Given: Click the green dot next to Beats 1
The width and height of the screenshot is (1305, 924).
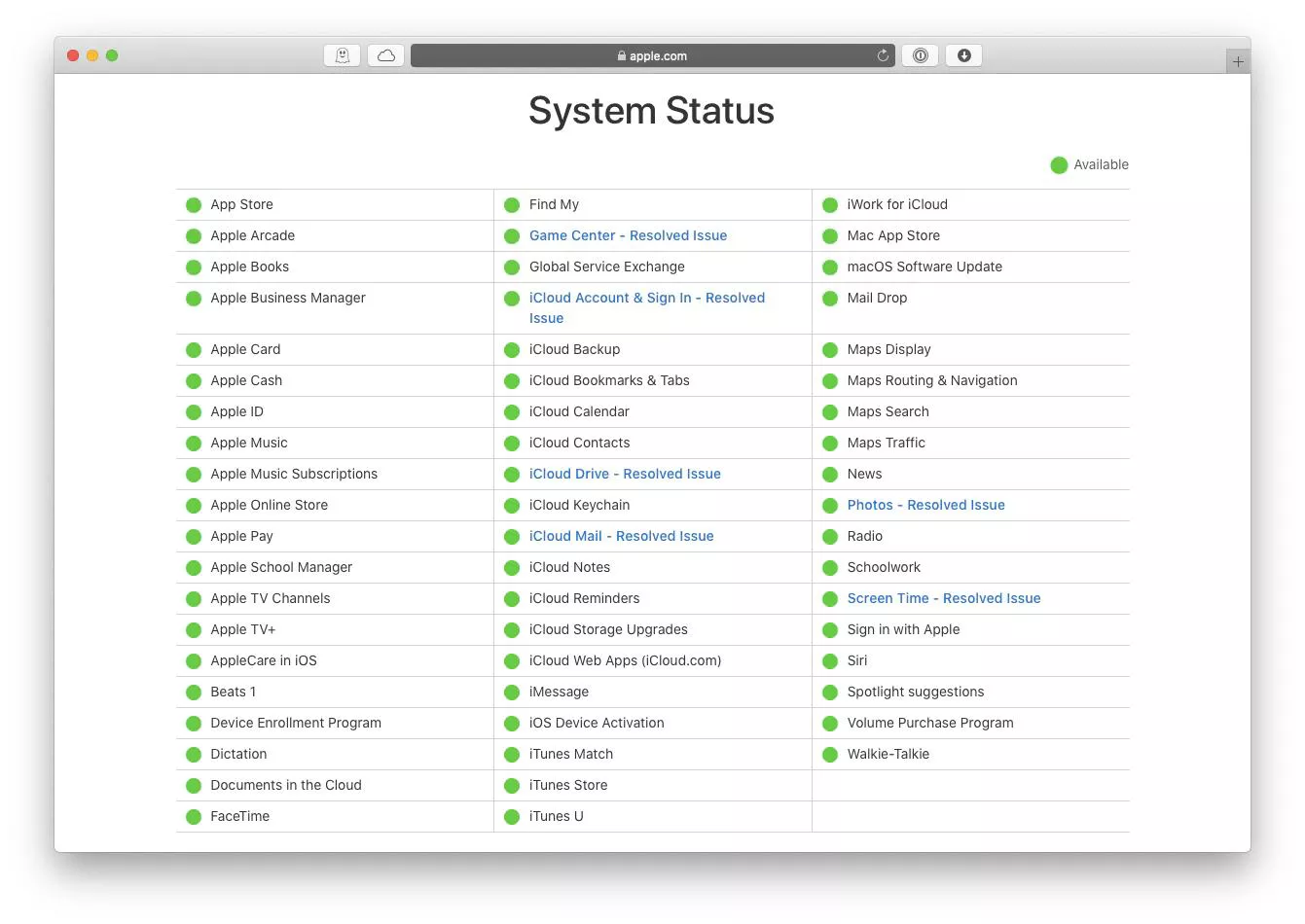Looking at the screenshot, I should pyautogui.click(x=194, y=693).
